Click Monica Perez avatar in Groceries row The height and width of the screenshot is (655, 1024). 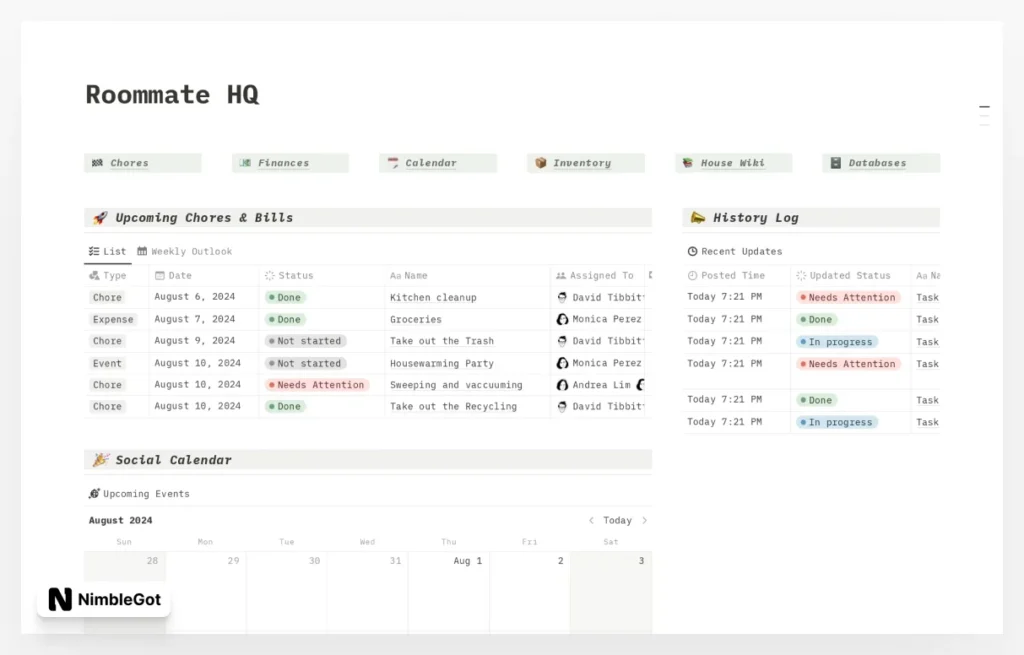562,319
